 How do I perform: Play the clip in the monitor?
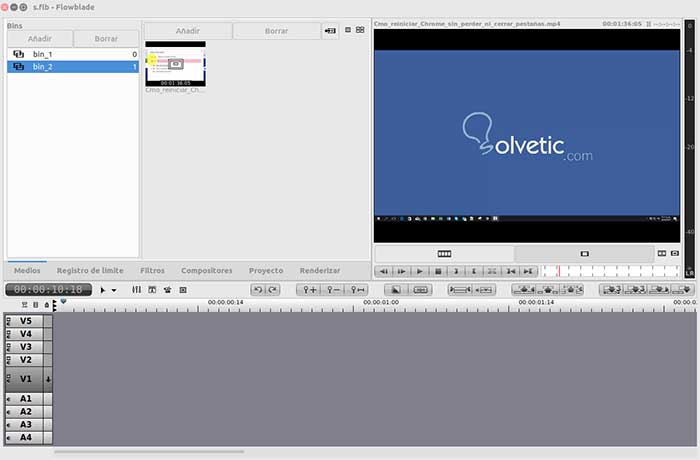[420, 271]
